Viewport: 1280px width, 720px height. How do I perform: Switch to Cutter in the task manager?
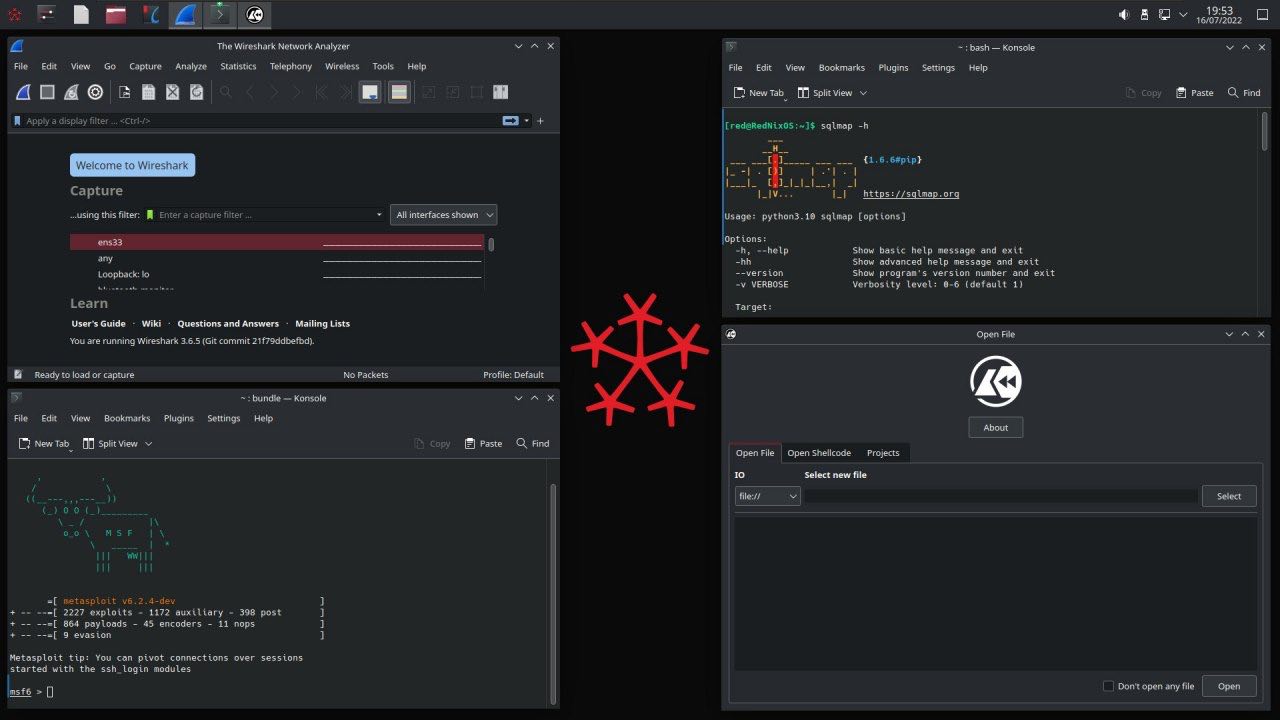[x=254, y=14]
